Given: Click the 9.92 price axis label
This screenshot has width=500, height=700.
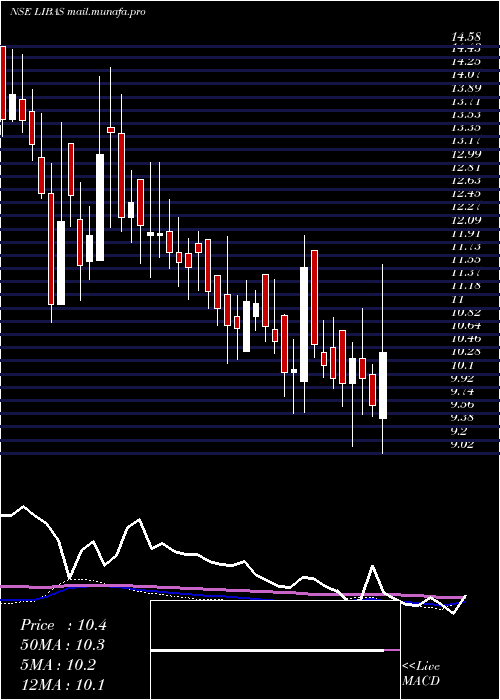Looking at the screenshot, I should pos(462,379).
